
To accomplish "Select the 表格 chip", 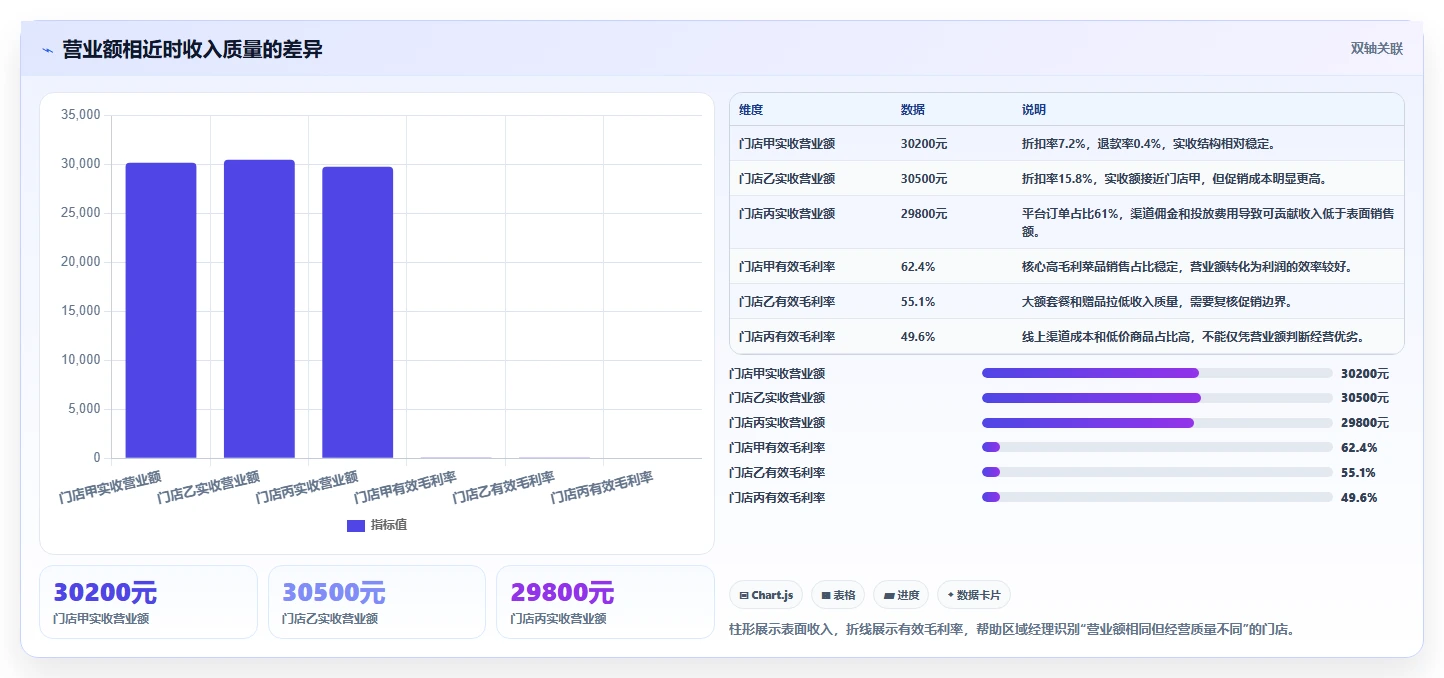I will click(x=838, y=595).
